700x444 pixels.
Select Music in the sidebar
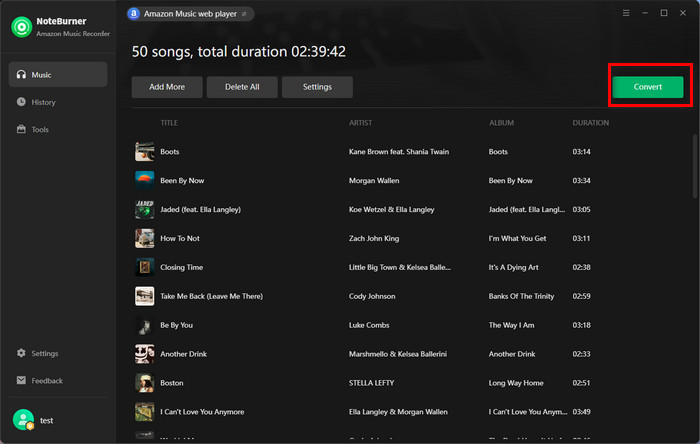(x=58, y=75)
